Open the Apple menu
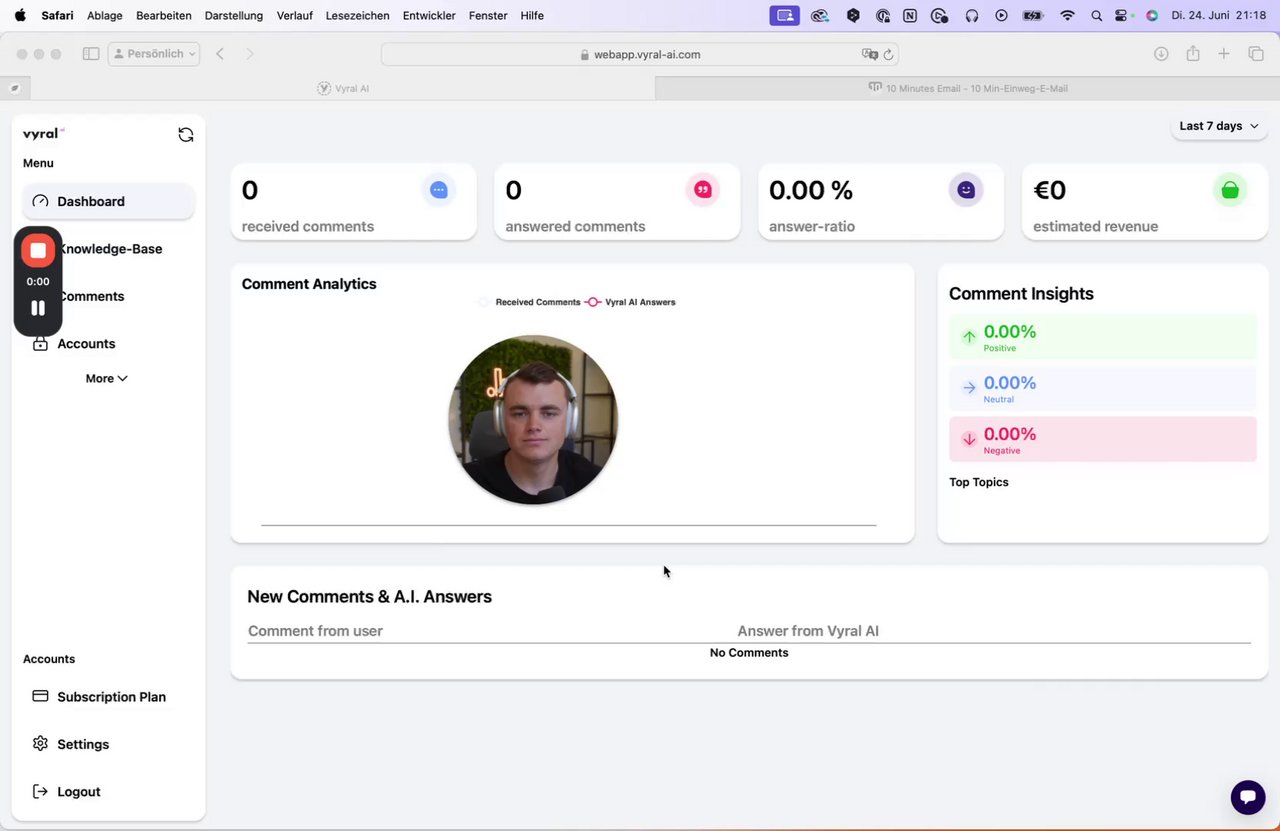1280x831 pixels. click(x=20, y=15)
